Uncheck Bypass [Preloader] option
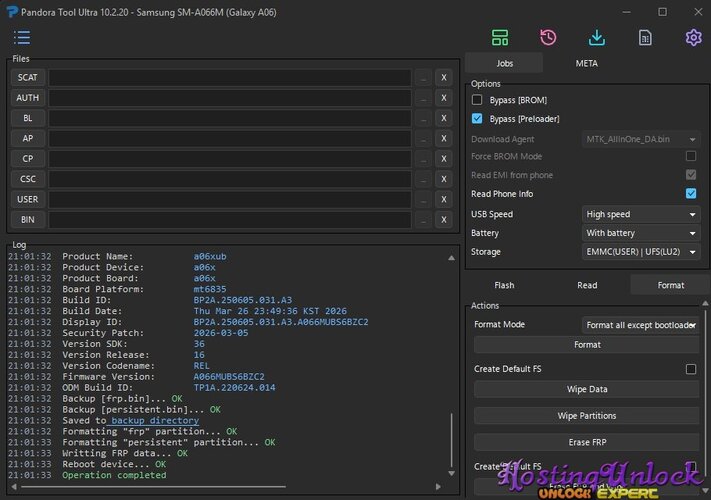 (x=477, y=119)
